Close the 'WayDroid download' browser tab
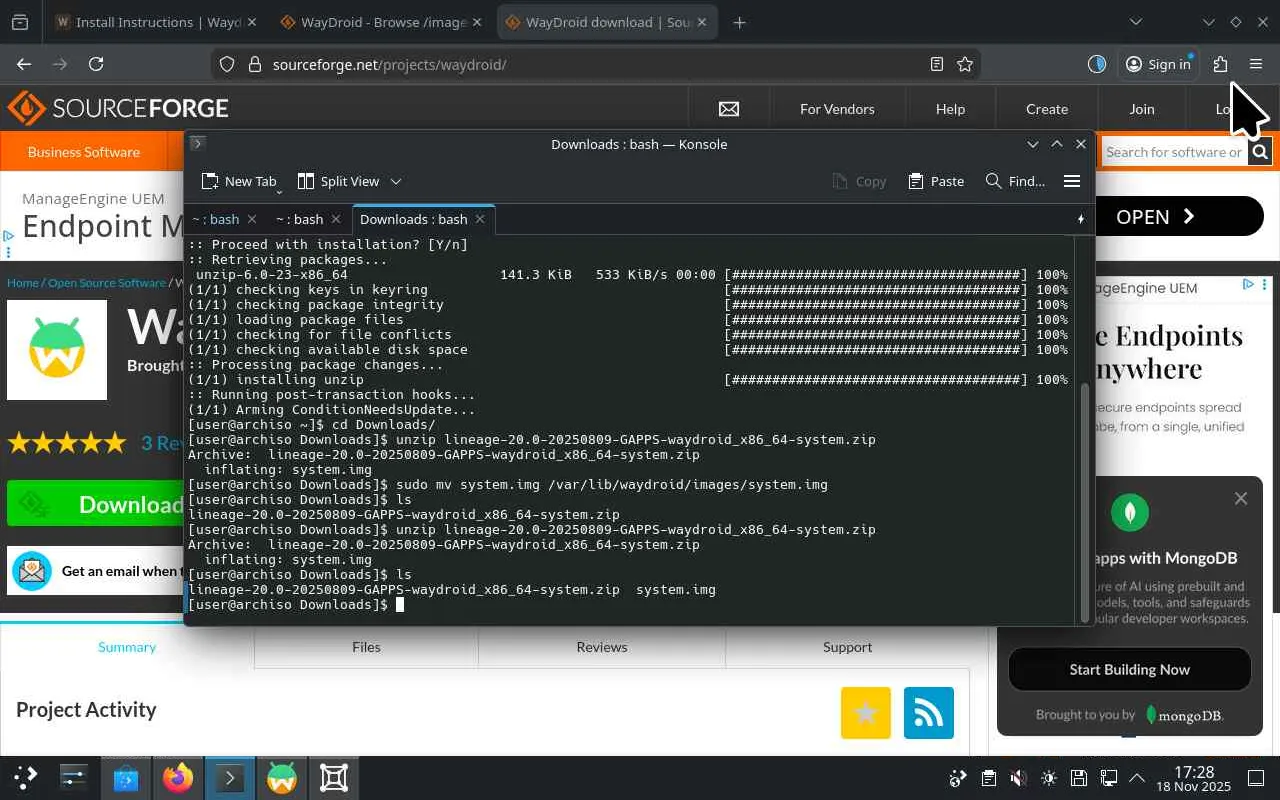Viewport: 1280px width, 800px height. (701, 22)
